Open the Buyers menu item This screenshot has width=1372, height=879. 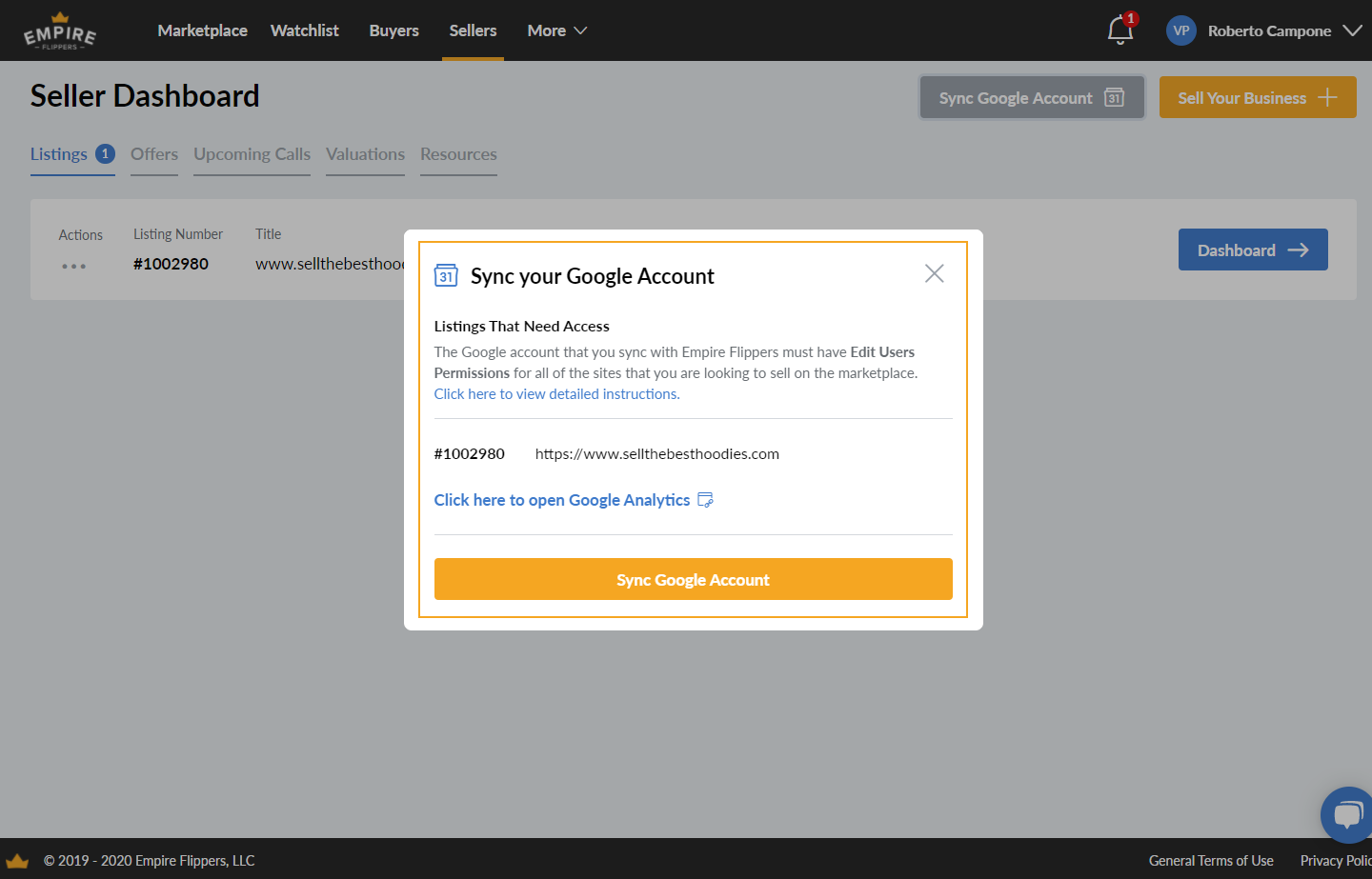pyautogui.click(x=394, y=30)
